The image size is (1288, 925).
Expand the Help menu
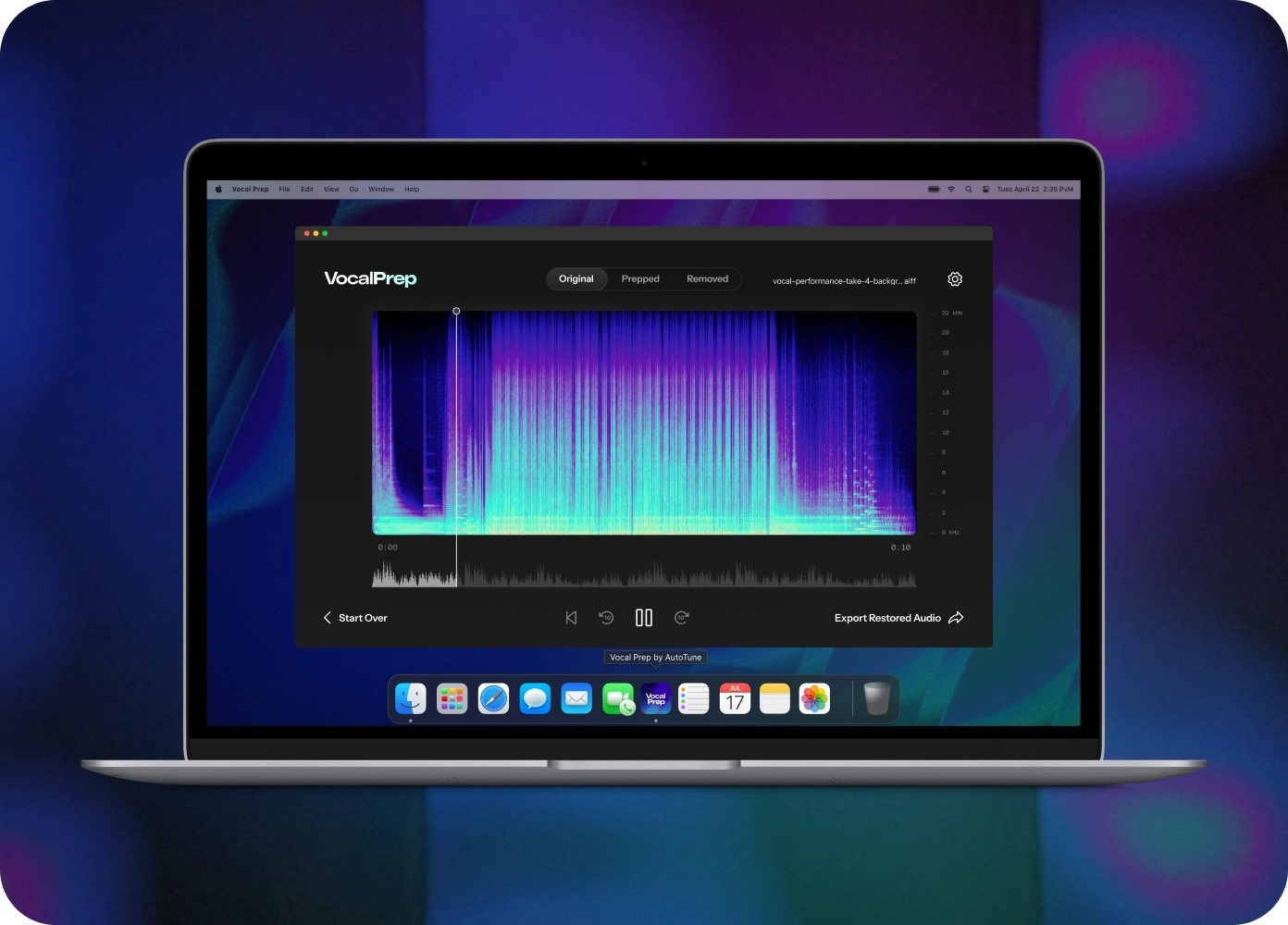(x=412, y=190)
